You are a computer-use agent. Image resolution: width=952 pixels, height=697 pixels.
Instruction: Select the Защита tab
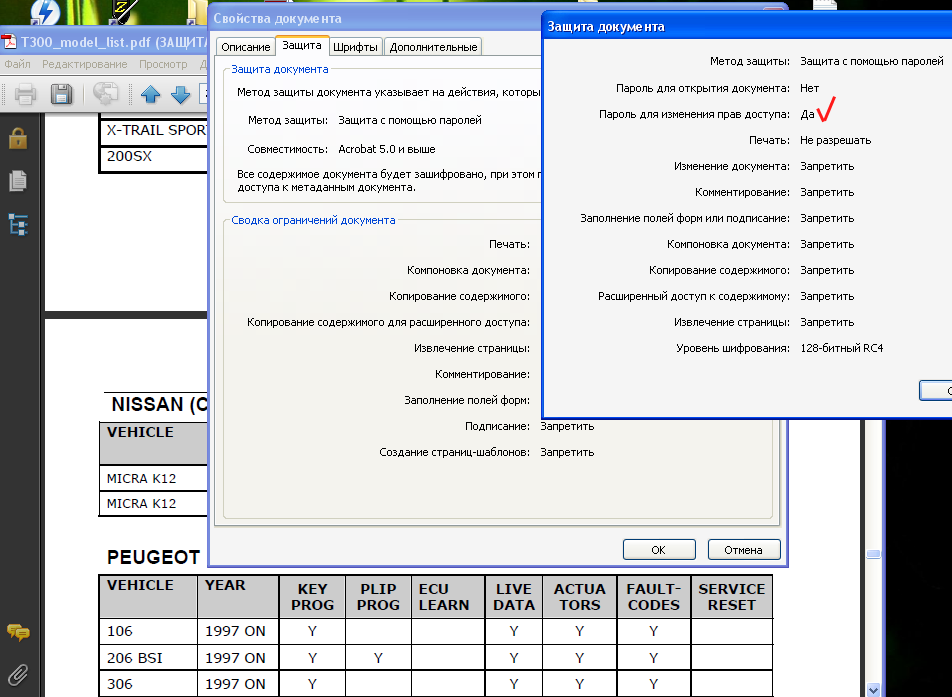[302, 46]
